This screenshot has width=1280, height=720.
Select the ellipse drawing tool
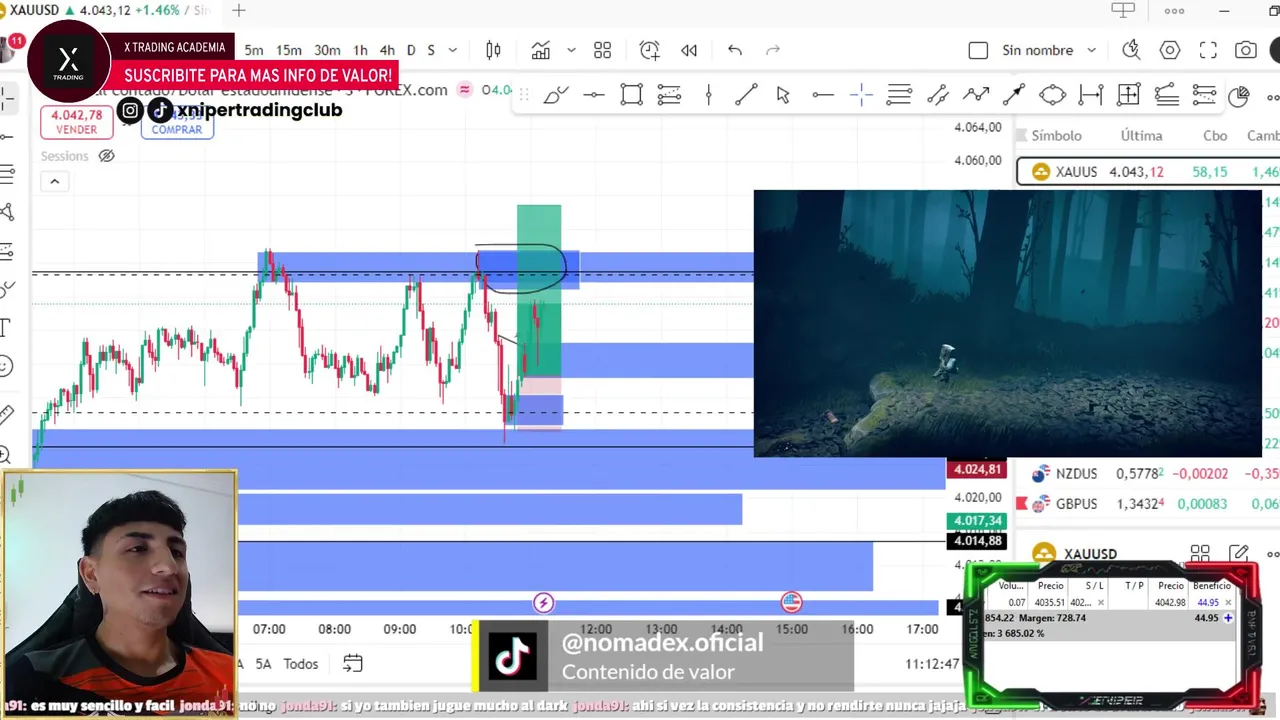(x=1052, y=95)
